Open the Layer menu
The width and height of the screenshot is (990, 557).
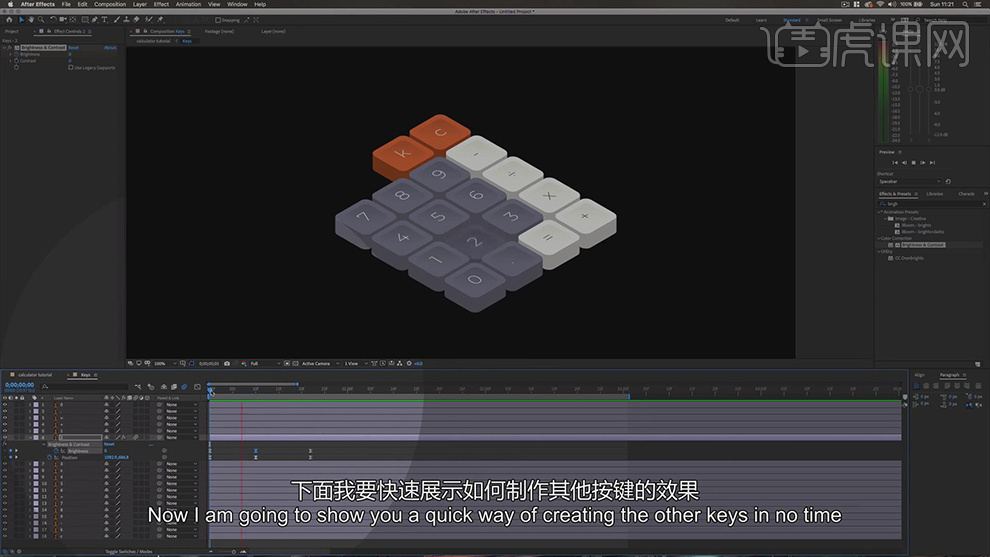[x=140, y=4]
